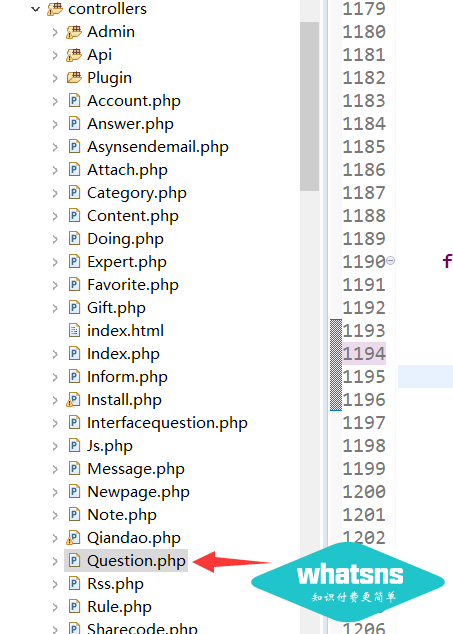
Task: Click the Account.php file icon
Action: point(74,100)
